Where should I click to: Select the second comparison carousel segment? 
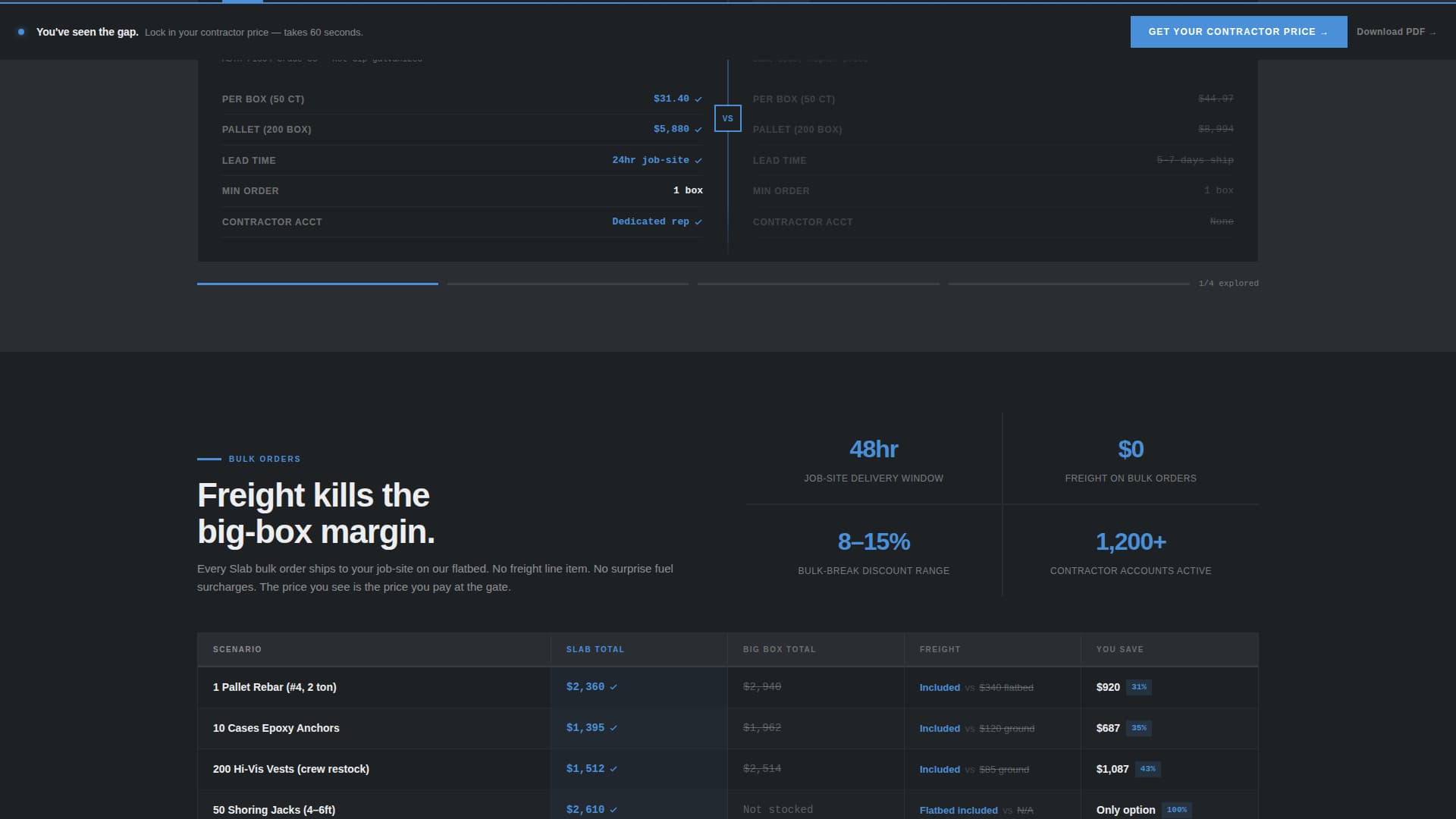(x=567, y=284)
